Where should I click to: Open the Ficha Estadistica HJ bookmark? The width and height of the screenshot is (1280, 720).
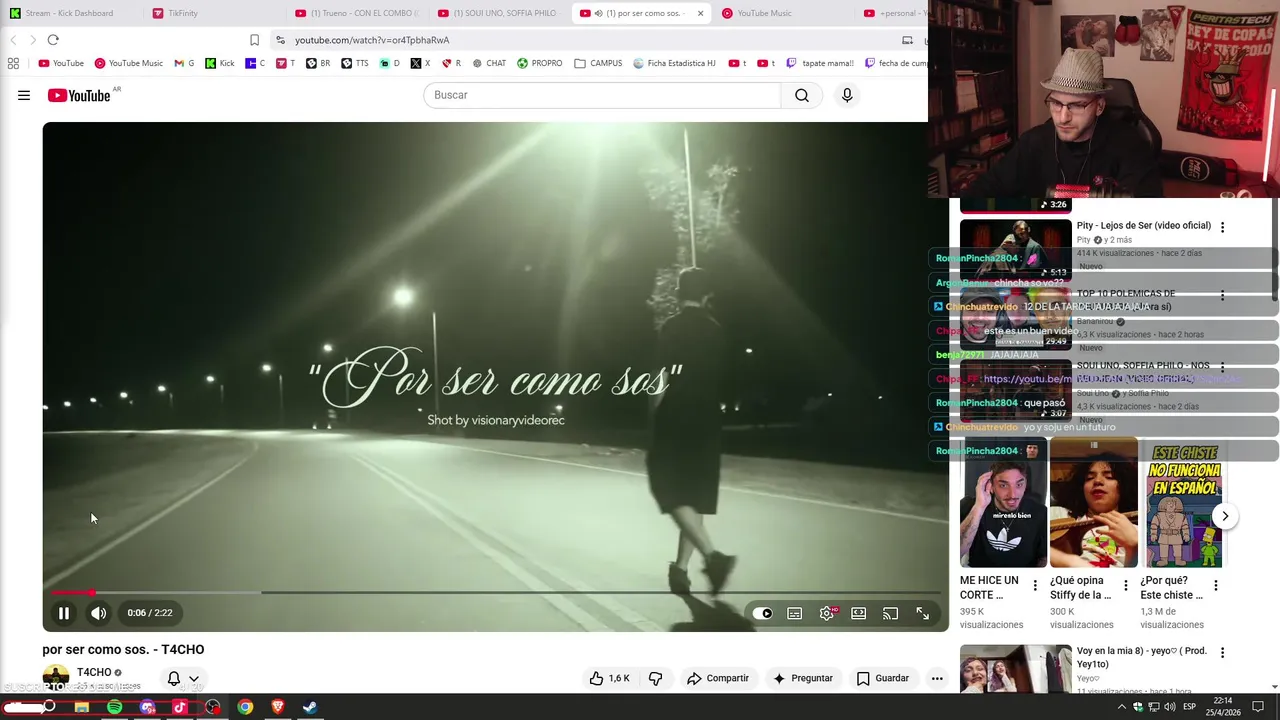point(674,63)
